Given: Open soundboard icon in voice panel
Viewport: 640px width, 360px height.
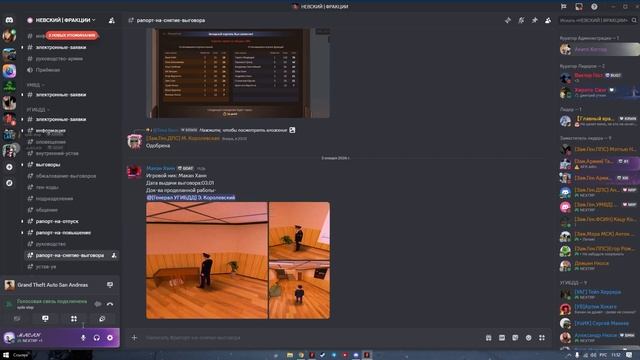Looking at the screenshot, I should pos(102,319).
